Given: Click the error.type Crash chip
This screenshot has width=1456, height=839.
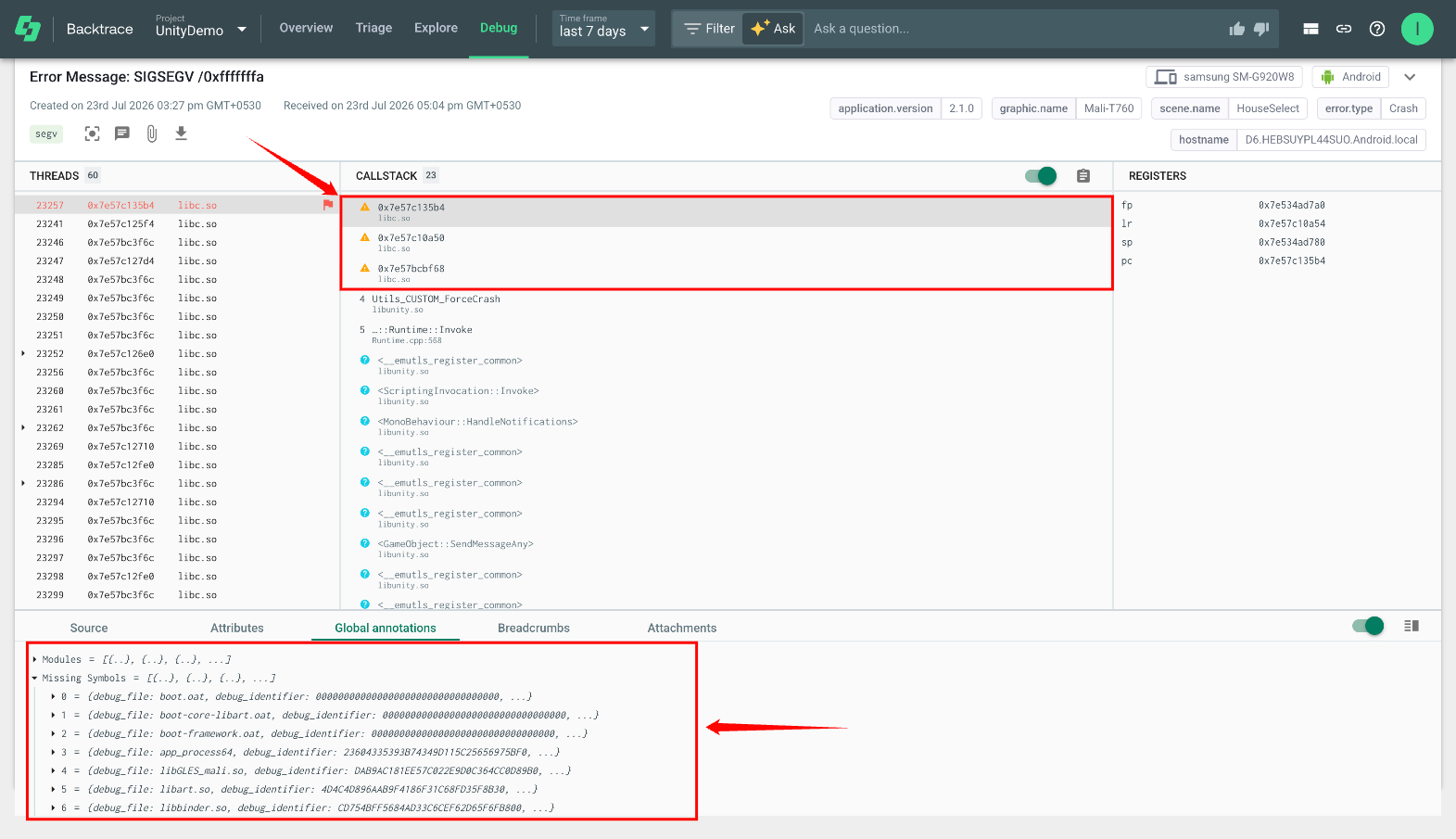Looking at the screenshot, I should click(x=1372, y=108).
